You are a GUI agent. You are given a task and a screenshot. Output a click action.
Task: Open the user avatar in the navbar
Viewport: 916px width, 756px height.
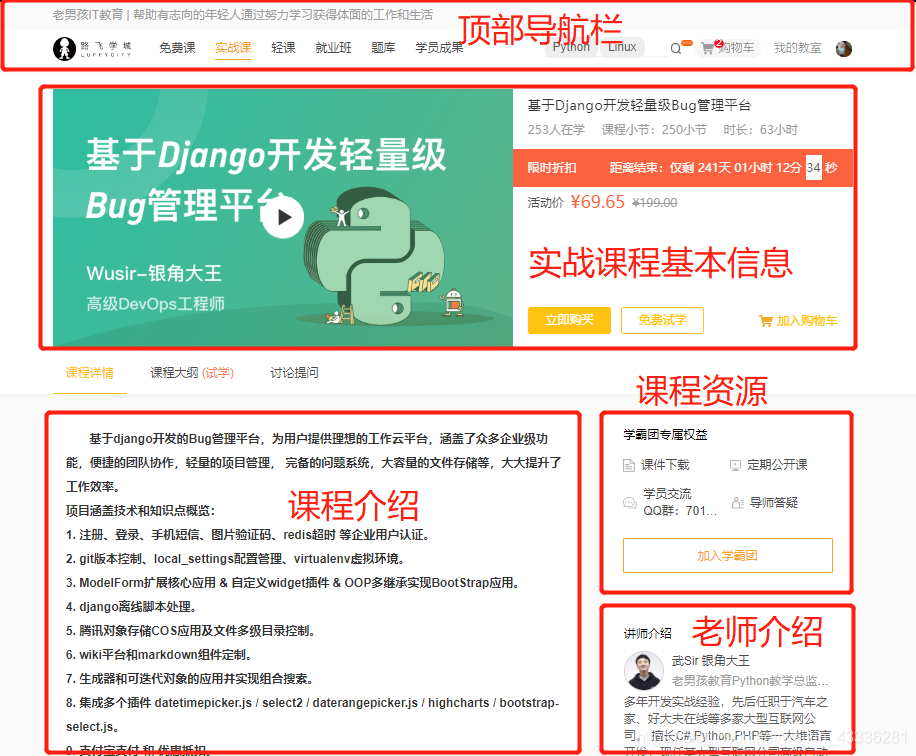click(844, 48)
